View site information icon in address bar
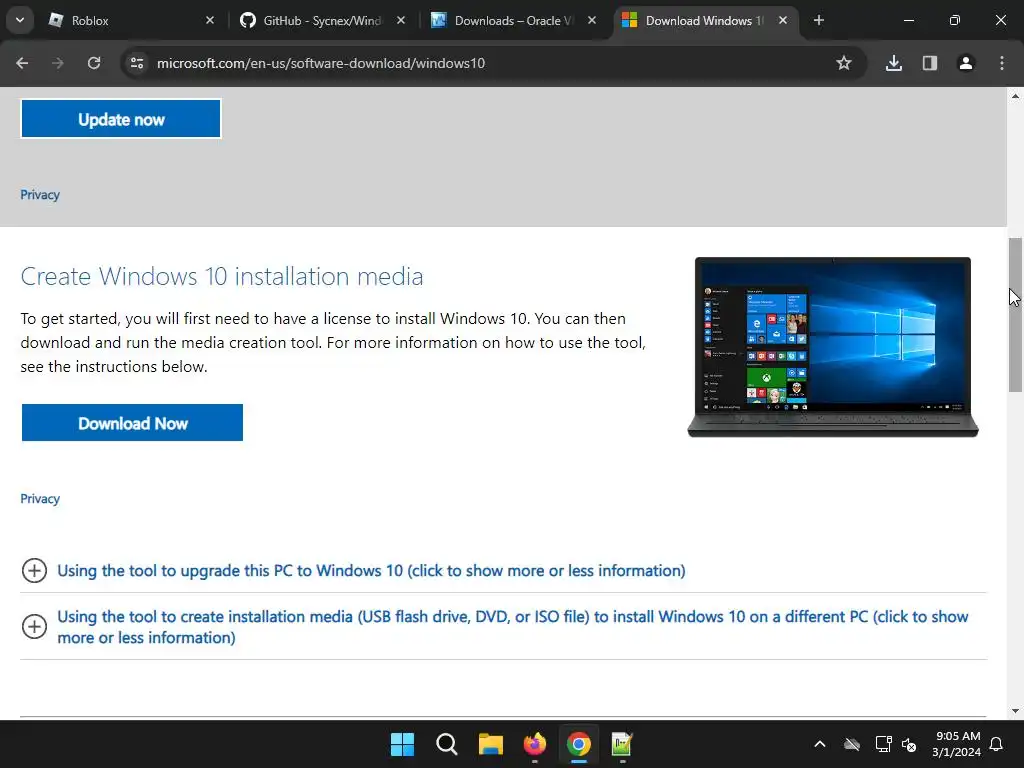The height and width of the screenshot is (768, 1024). tap(137, 63)
